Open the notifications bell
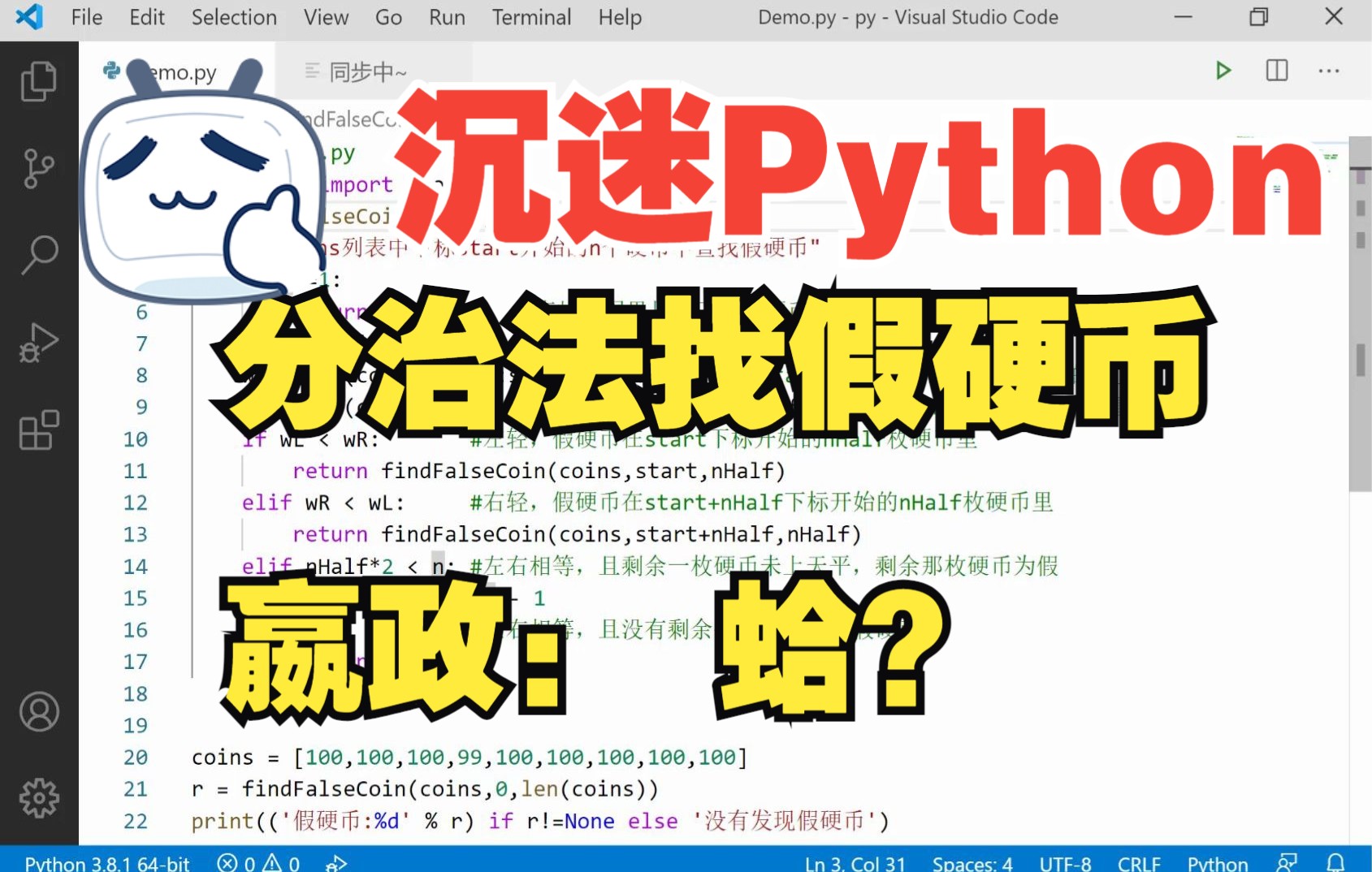 (x=1335, y=862)
